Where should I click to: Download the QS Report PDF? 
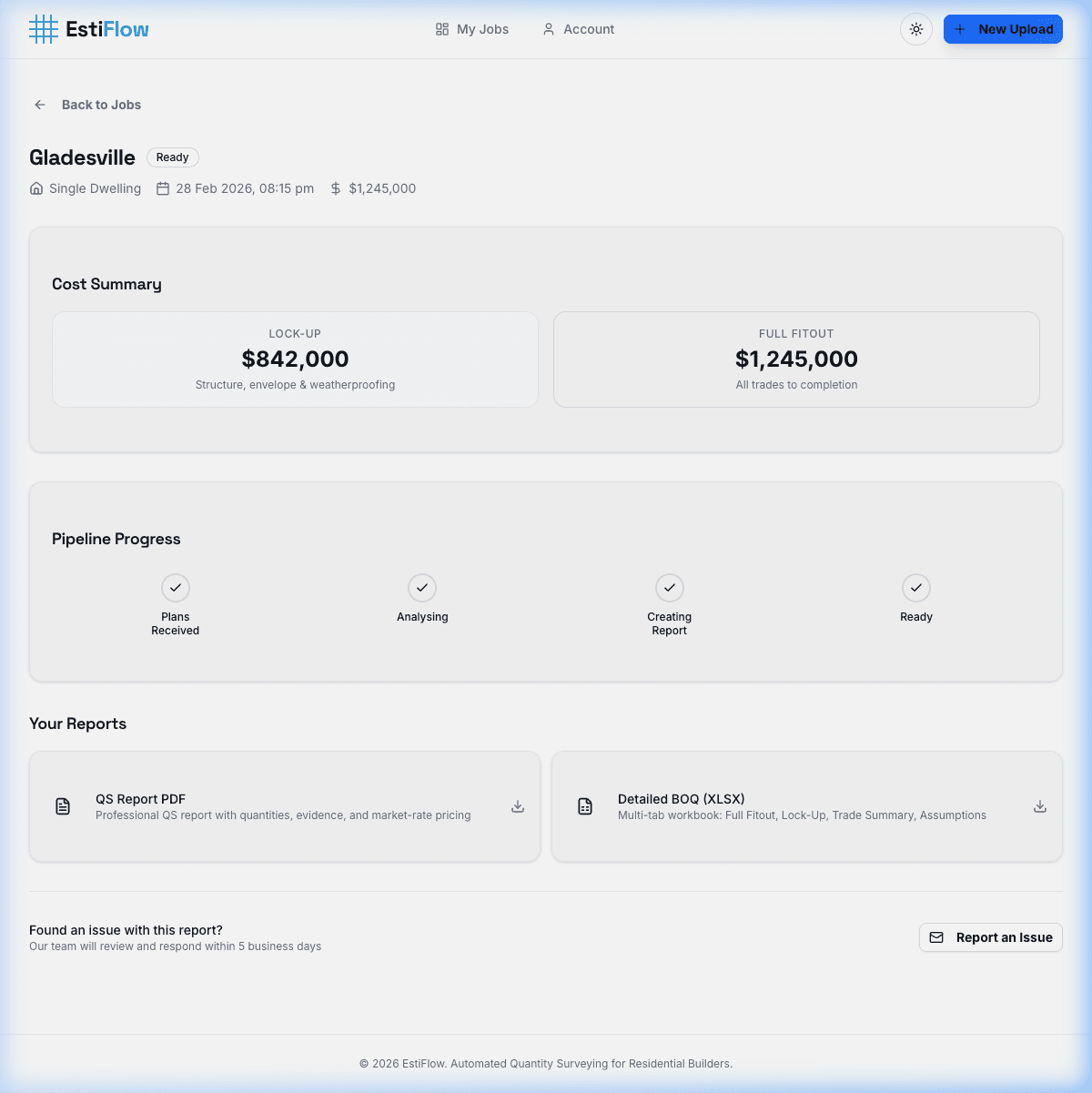[517, 806]
